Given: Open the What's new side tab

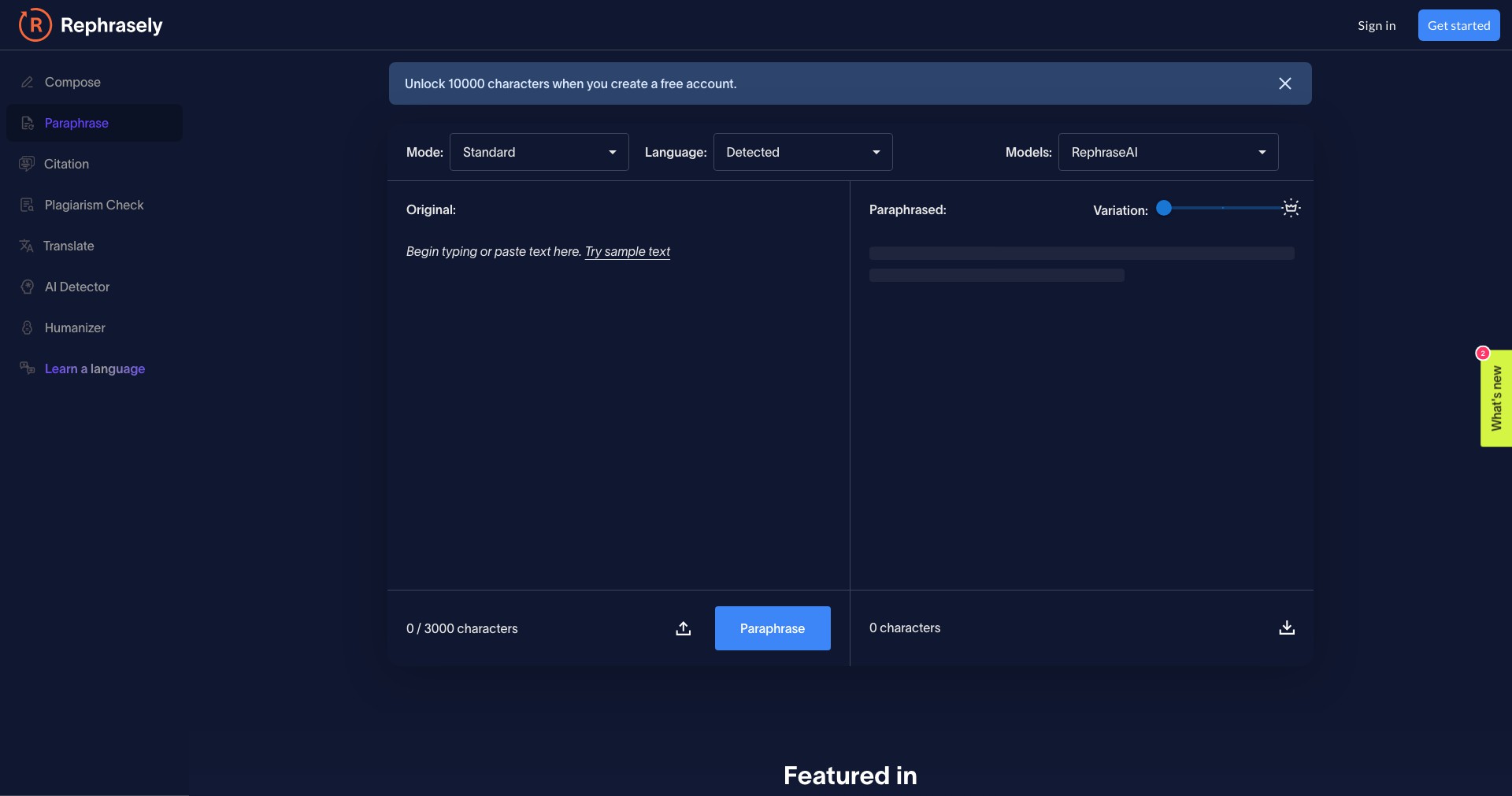Looking at the screenshot, I should tap(1496, 398).
